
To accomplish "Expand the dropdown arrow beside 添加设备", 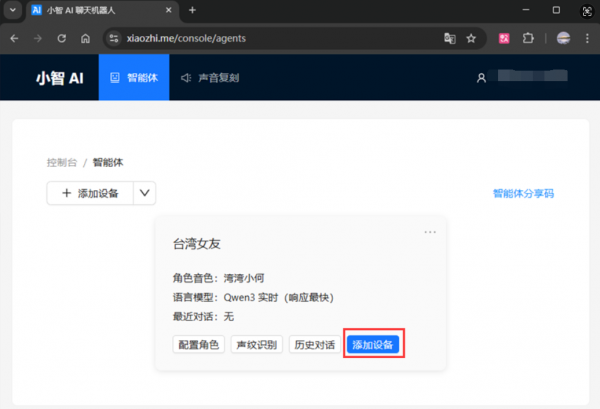I will [144, 193].
